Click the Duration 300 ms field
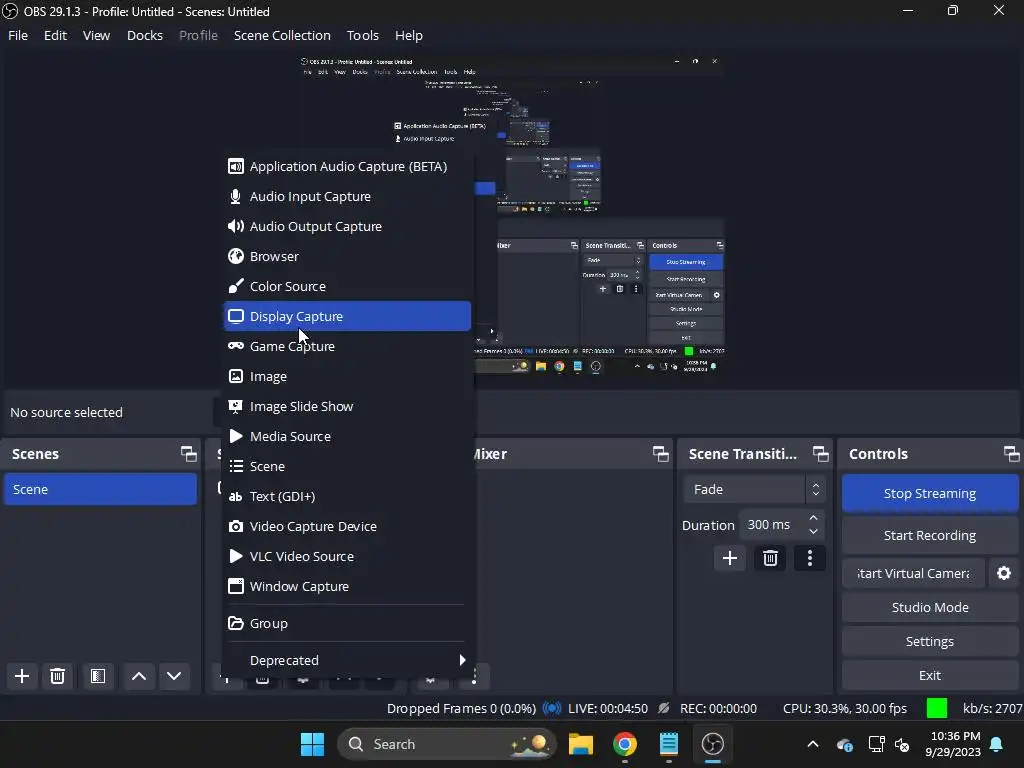Screen dimensions: 1024x768 point(772,524)
